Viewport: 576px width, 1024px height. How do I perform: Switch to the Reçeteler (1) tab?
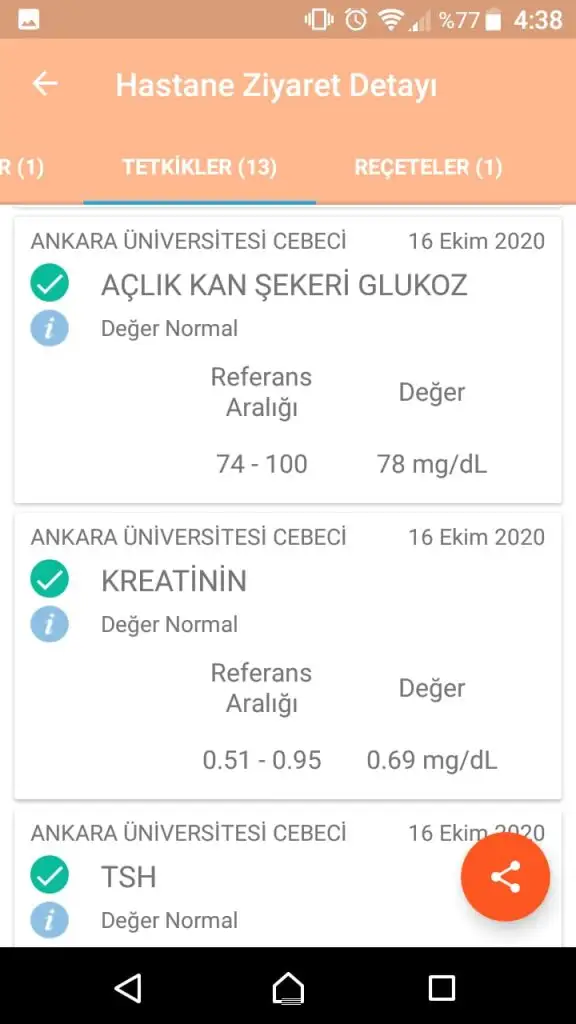coord(428,168)
